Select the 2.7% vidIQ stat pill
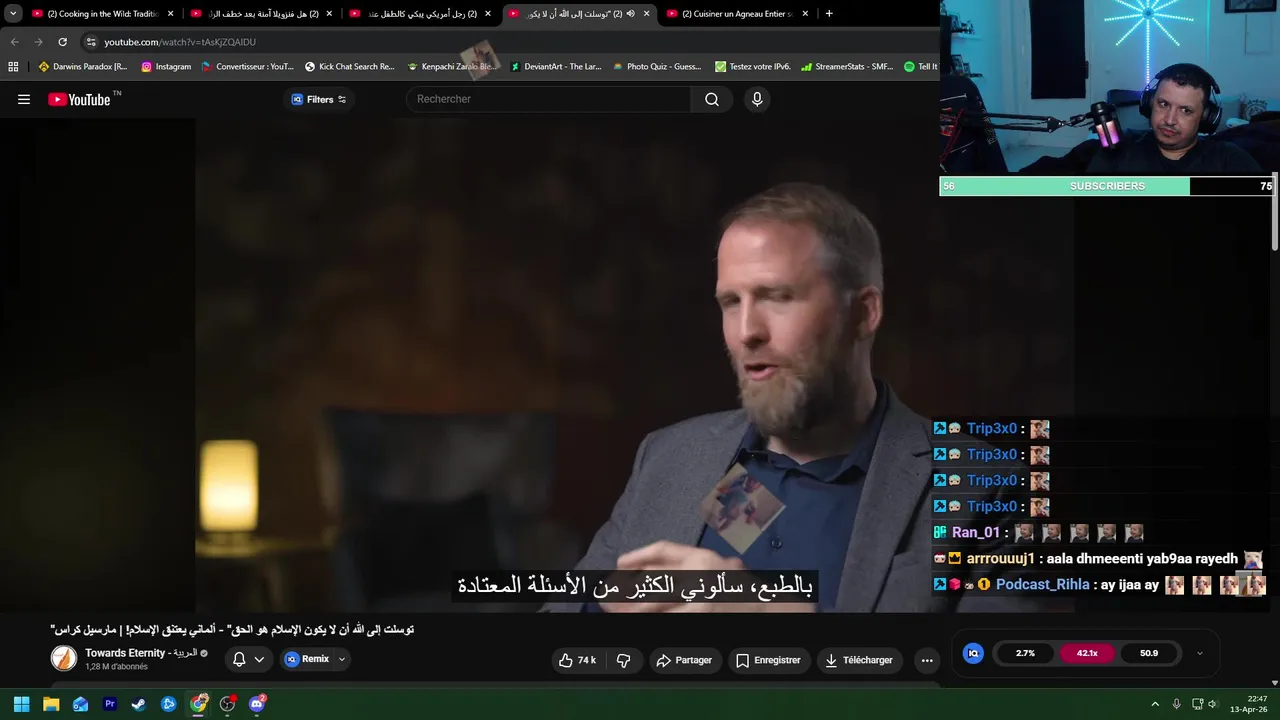Image resolution: width=1280 pixels, height=720 pixels. pos(1025,653)
